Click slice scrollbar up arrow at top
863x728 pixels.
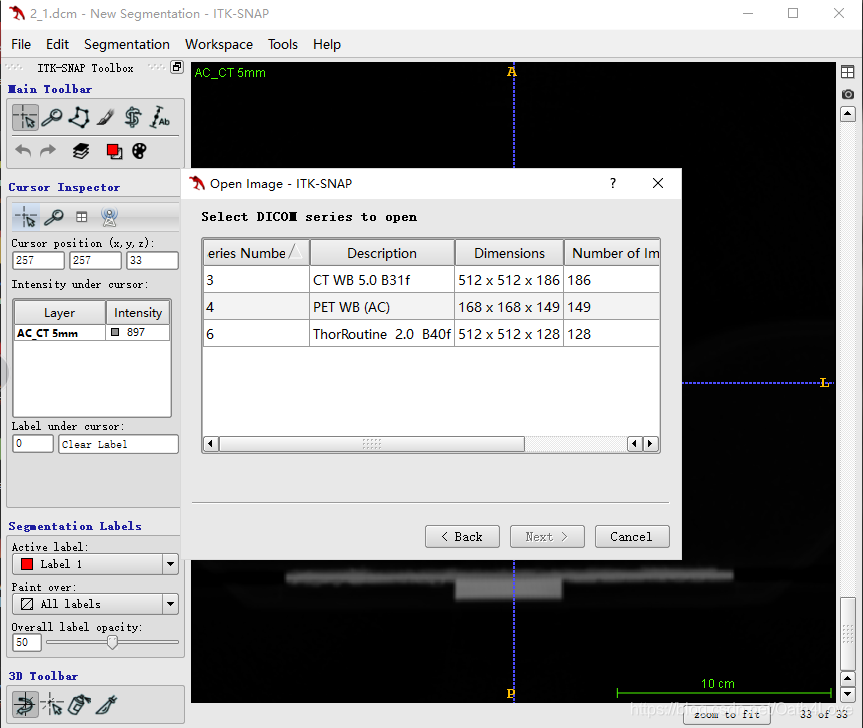pyautogui.click(x=848, y=114)
